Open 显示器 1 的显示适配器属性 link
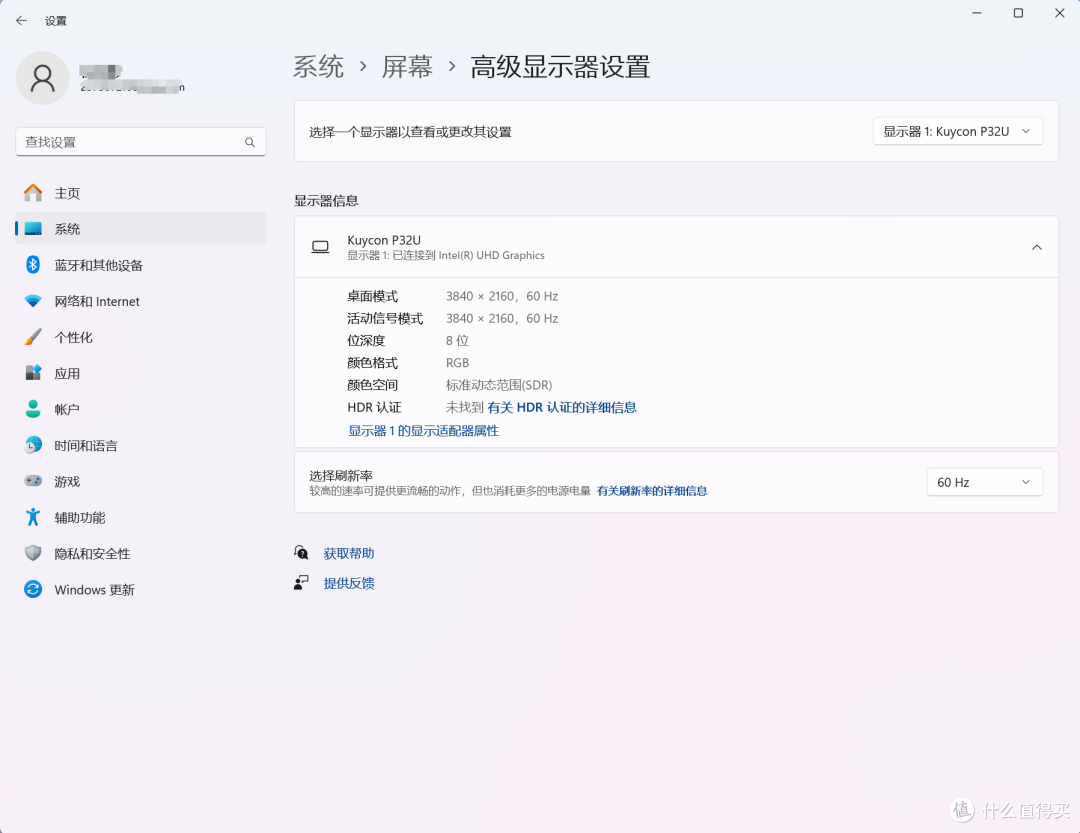Image resolution: width=1080 pixels, height=833 pixels. pyautogui.click(x=424, y=431)
